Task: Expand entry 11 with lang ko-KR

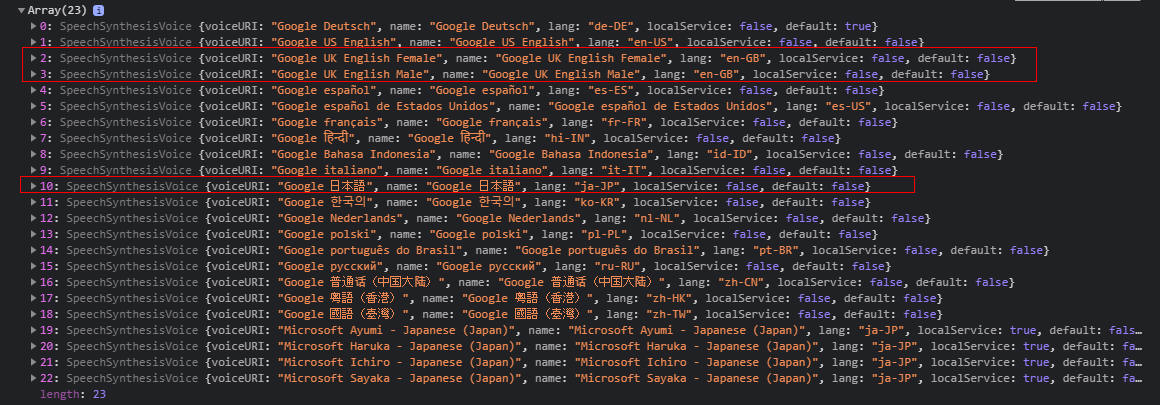Action: (34, 202)
